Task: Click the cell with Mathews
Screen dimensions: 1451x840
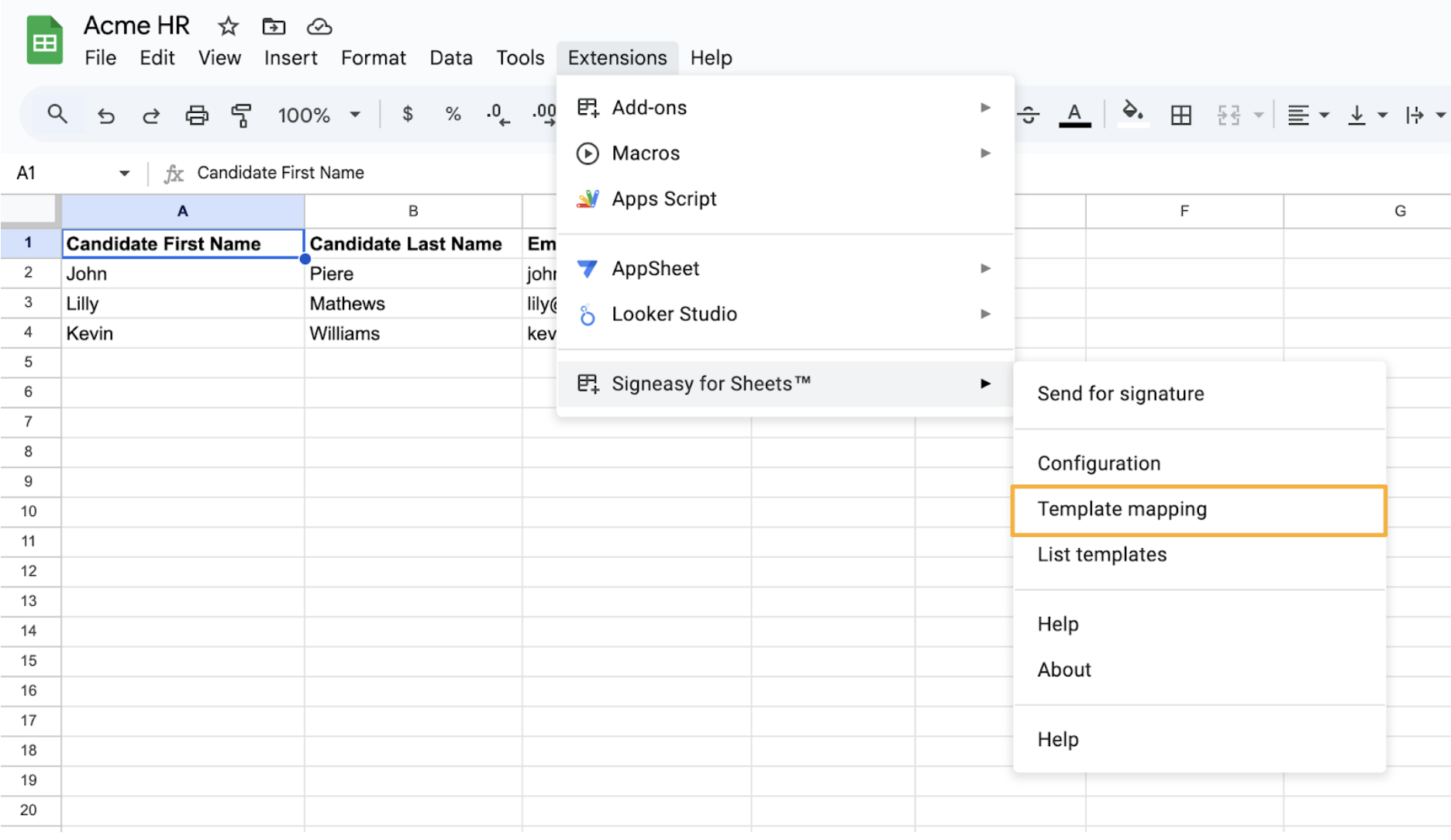Action: tap(413, 304)
